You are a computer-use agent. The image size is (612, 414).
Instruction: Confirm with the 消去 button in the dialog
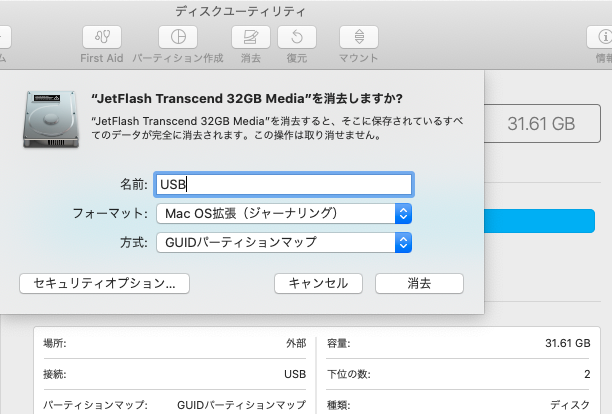click(x=419, y=283)
